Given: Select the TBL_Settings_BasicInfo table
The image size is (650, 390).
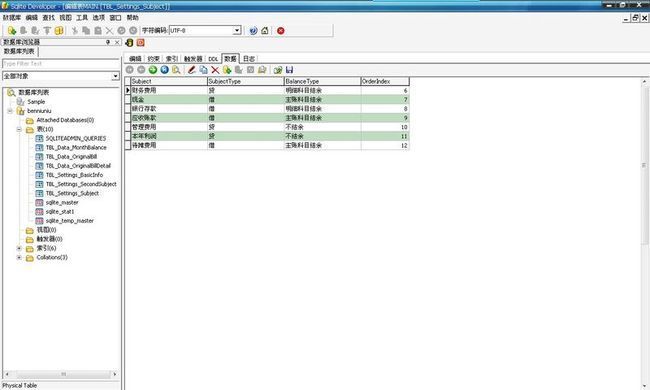Looking at the screenshot, I should 74,175.
